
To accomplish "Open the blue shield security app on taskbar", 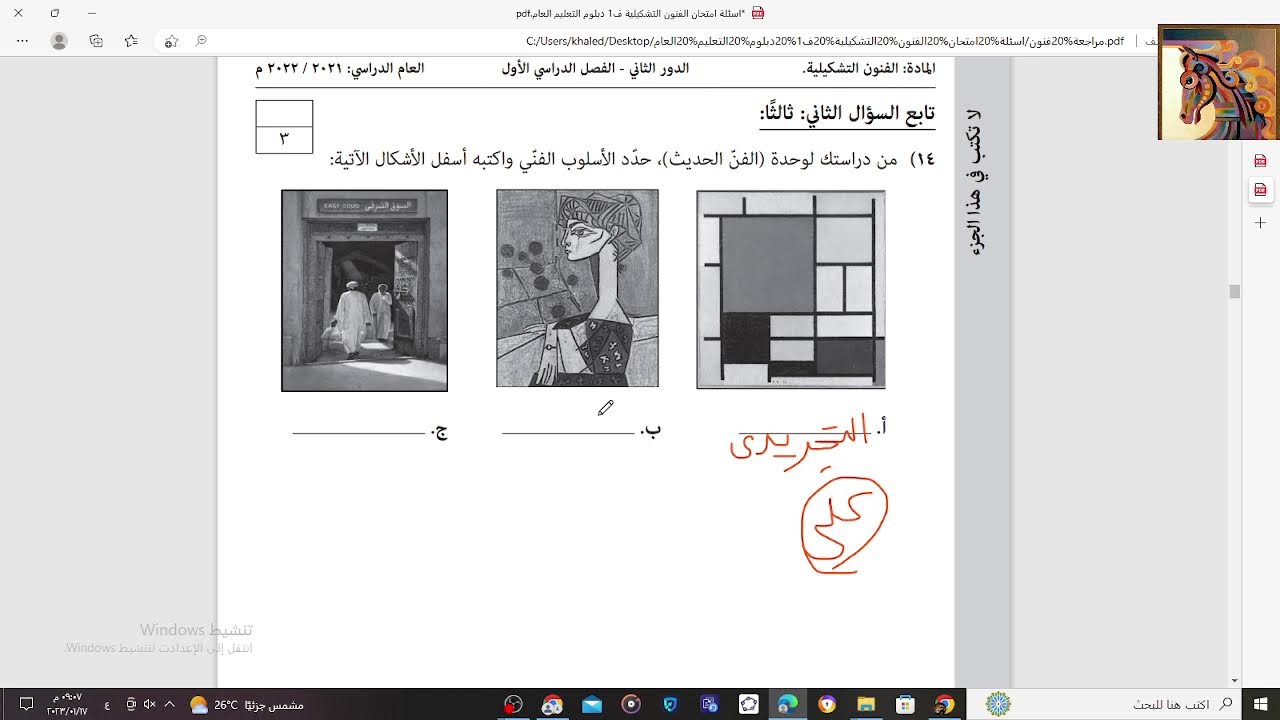I will click(x=670, y=704).
